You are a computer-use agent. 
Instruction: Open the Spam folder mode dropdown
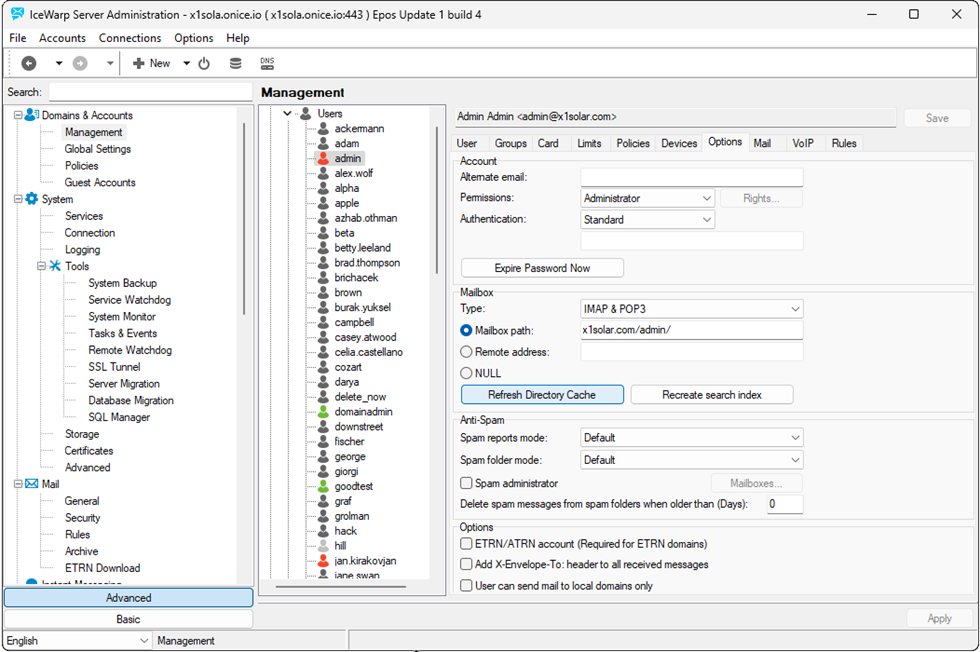coord(692,460)
